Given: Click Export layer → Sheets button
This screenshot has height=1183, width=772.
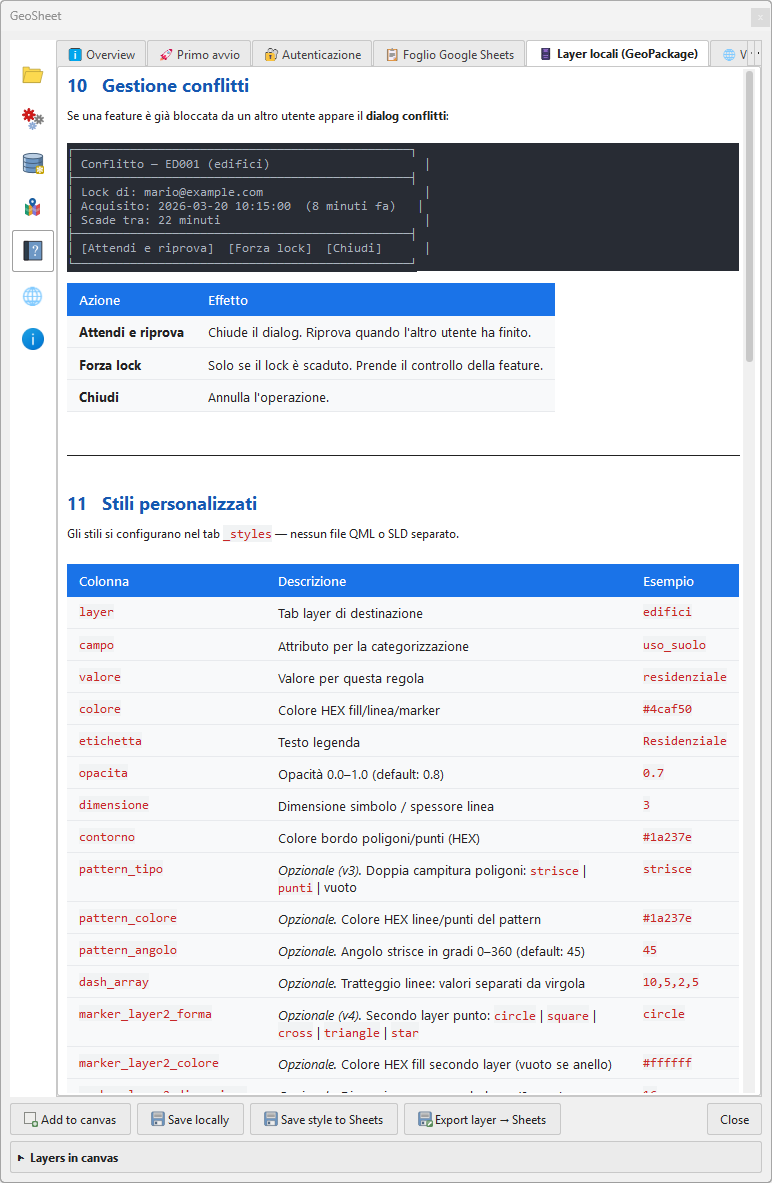Looking at the screenshot, I should pyautogui.click(x=482, y=1120).
